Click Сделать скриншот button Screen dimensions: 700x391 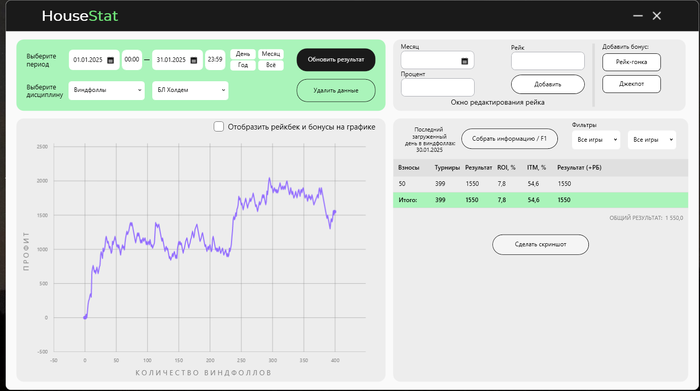coord(540,245)
